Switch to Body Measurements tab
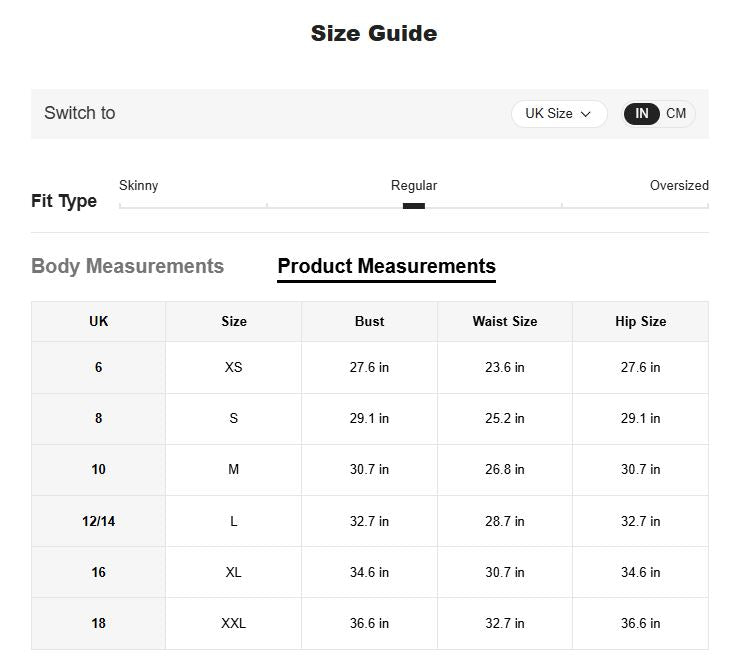This screenshot has height=662, width=743. click(x=127, y=266)
